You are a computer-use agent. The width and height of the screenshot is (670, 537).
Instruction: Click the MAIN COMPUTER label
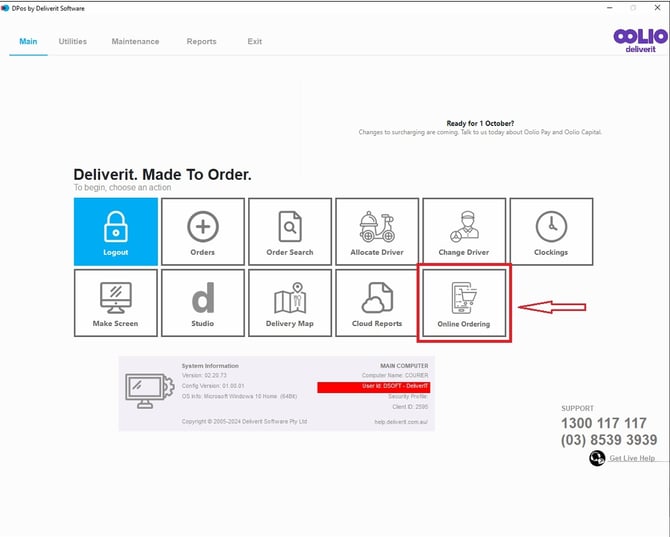(x=404, y=366)
